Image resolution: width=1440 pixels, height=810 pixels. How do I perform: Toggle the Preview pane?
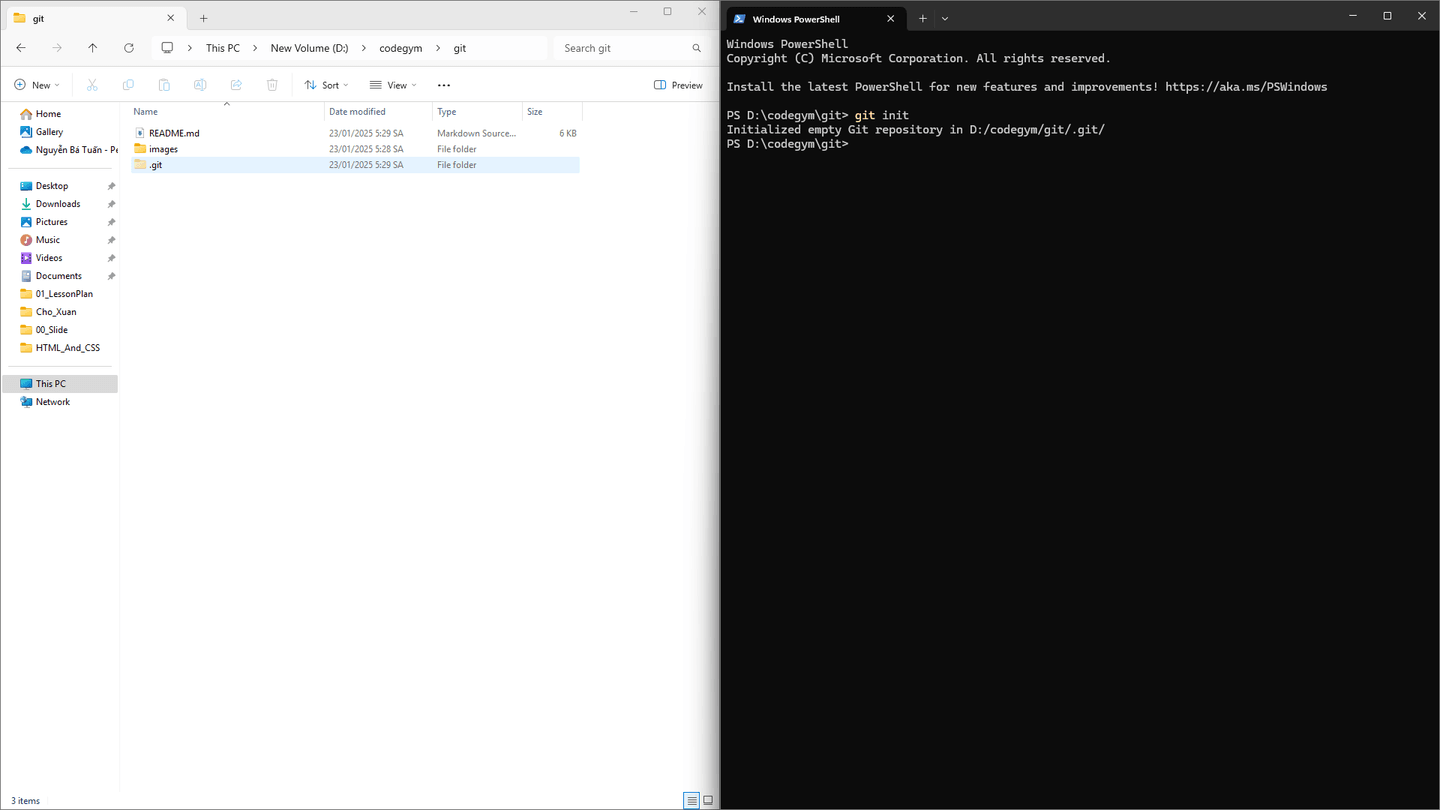678,85
